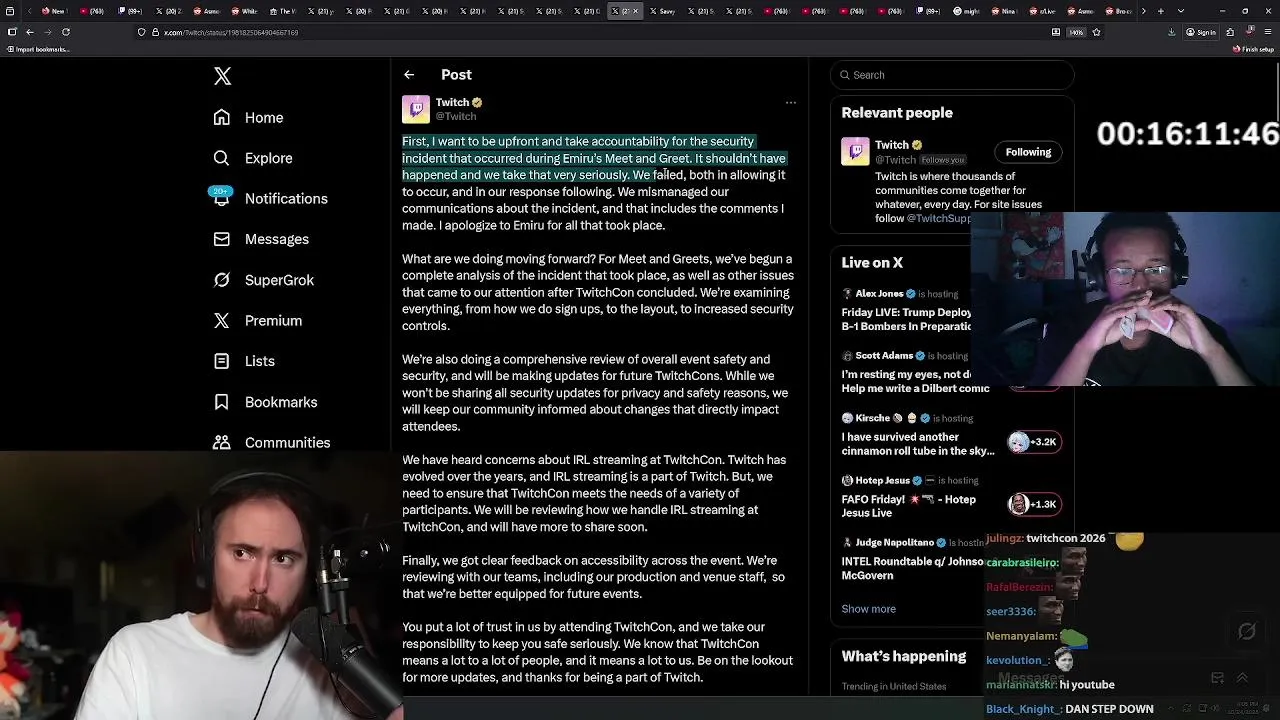This screenshot has height=720, width=1280.
Task: Click the Messages envelope icon
Action: [x=222, y=239]
